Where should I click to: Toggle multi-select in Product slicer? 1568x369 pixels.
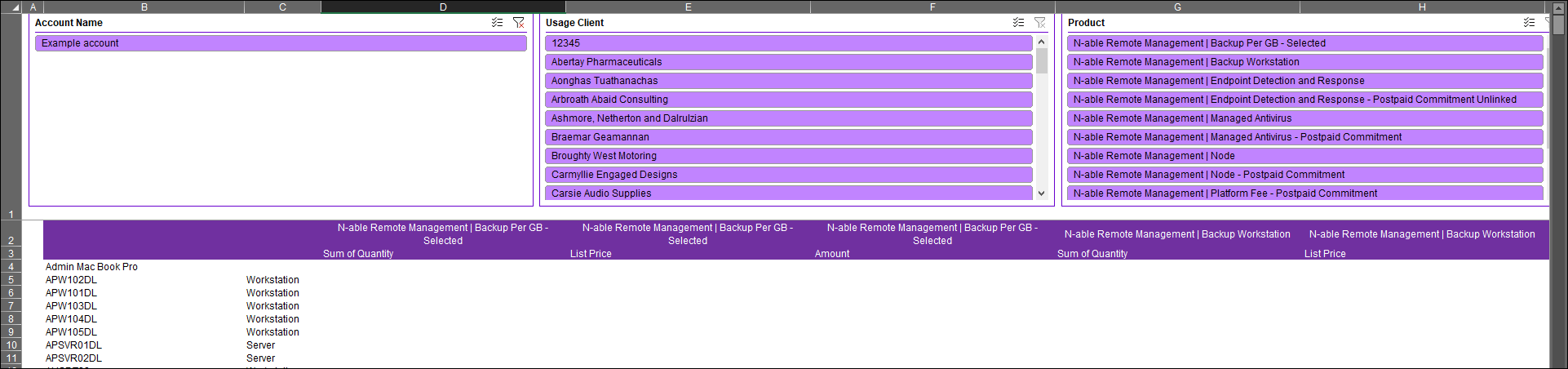[x=1529, y=23]
